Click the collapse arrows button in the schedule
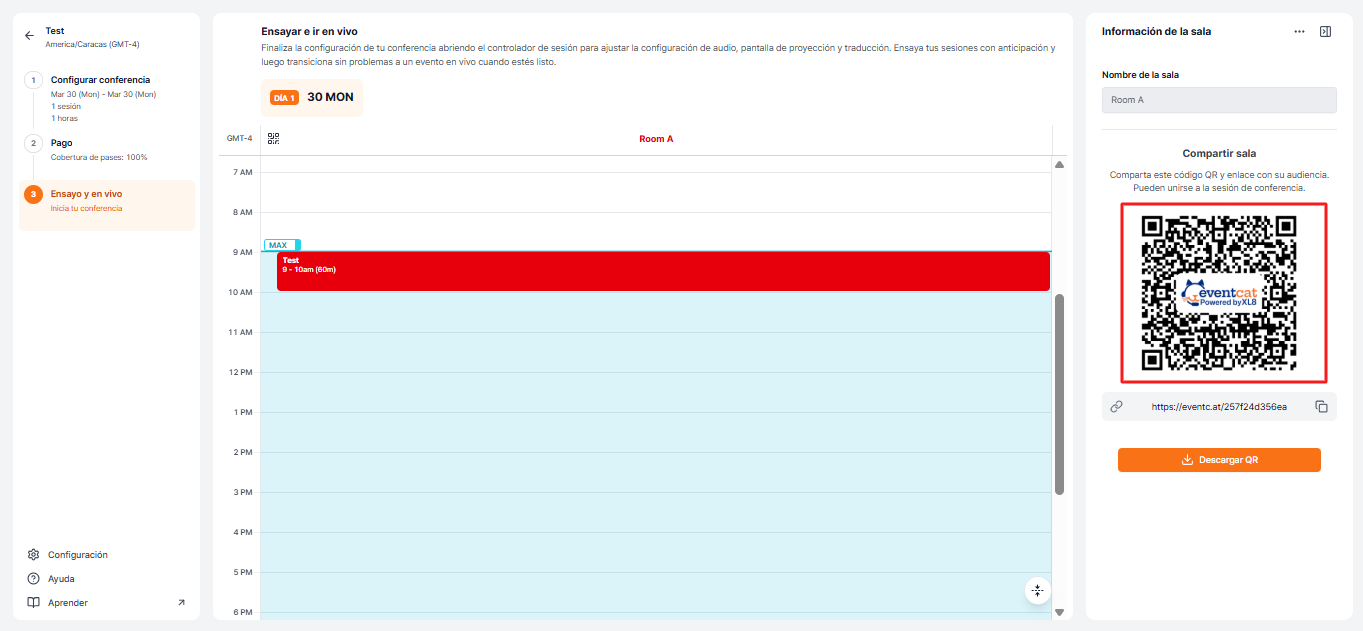 1037,590
